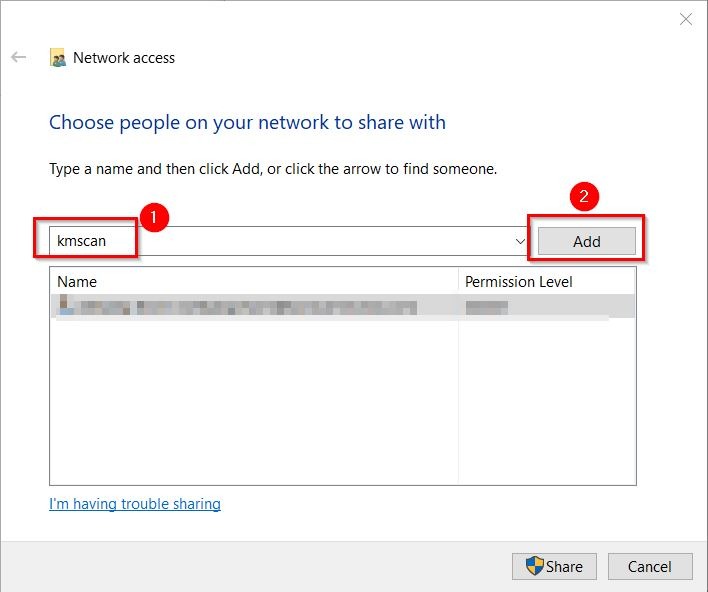
Task: Sort by the Permission Level column header
Action: click(546, 281)
